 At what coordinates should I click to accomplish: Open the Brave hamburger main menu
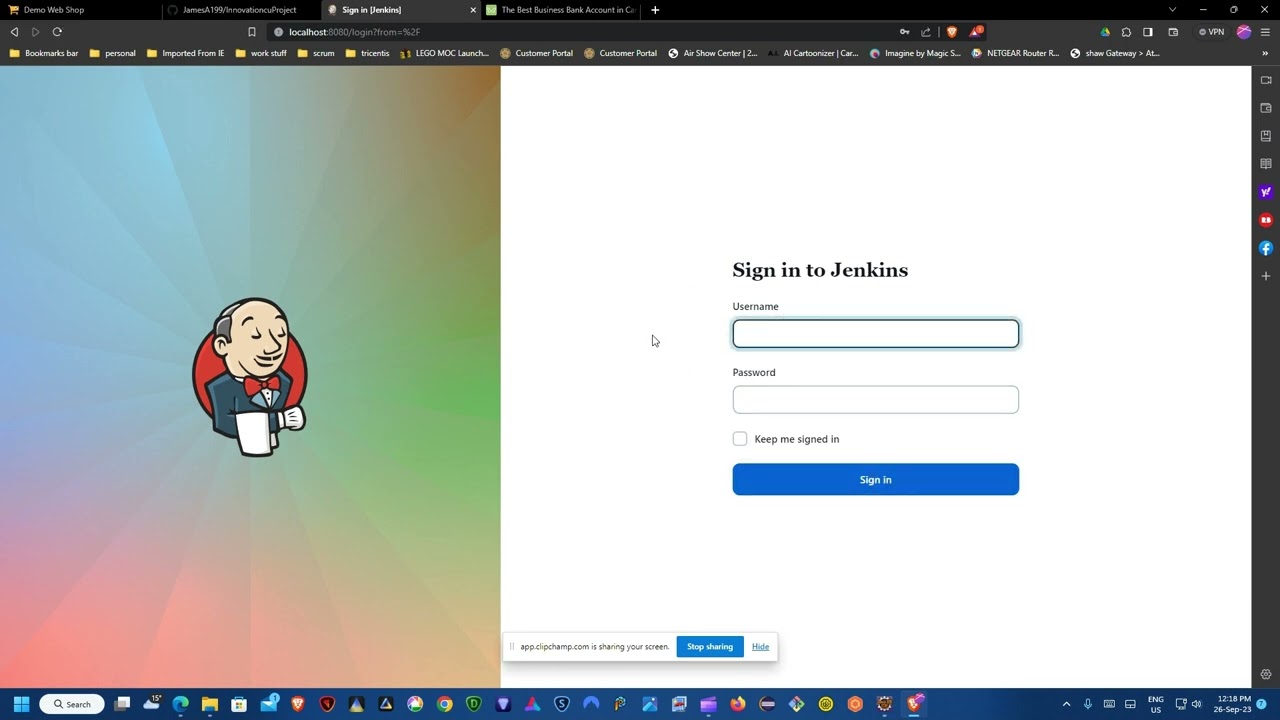coord(1265,32)
